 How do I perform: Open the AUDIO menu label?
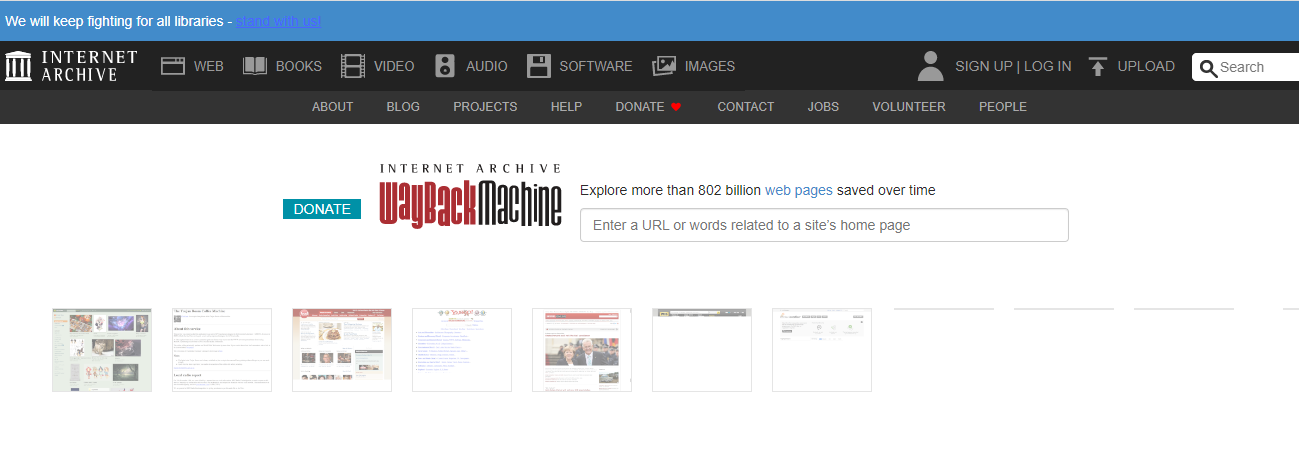coord(487,66)
